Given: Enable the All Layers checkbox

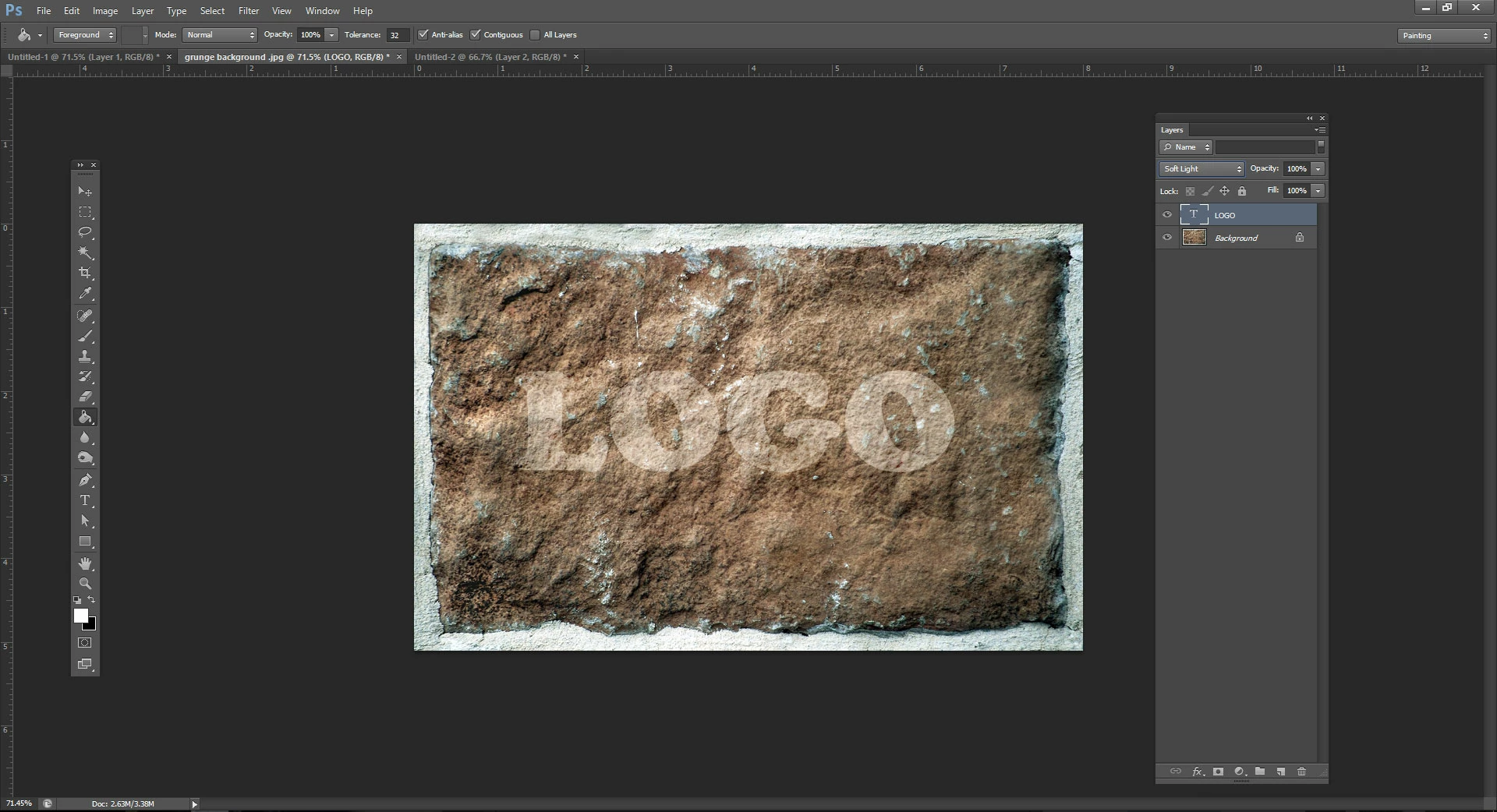Looking at the screenshot, I should point(535,35).
